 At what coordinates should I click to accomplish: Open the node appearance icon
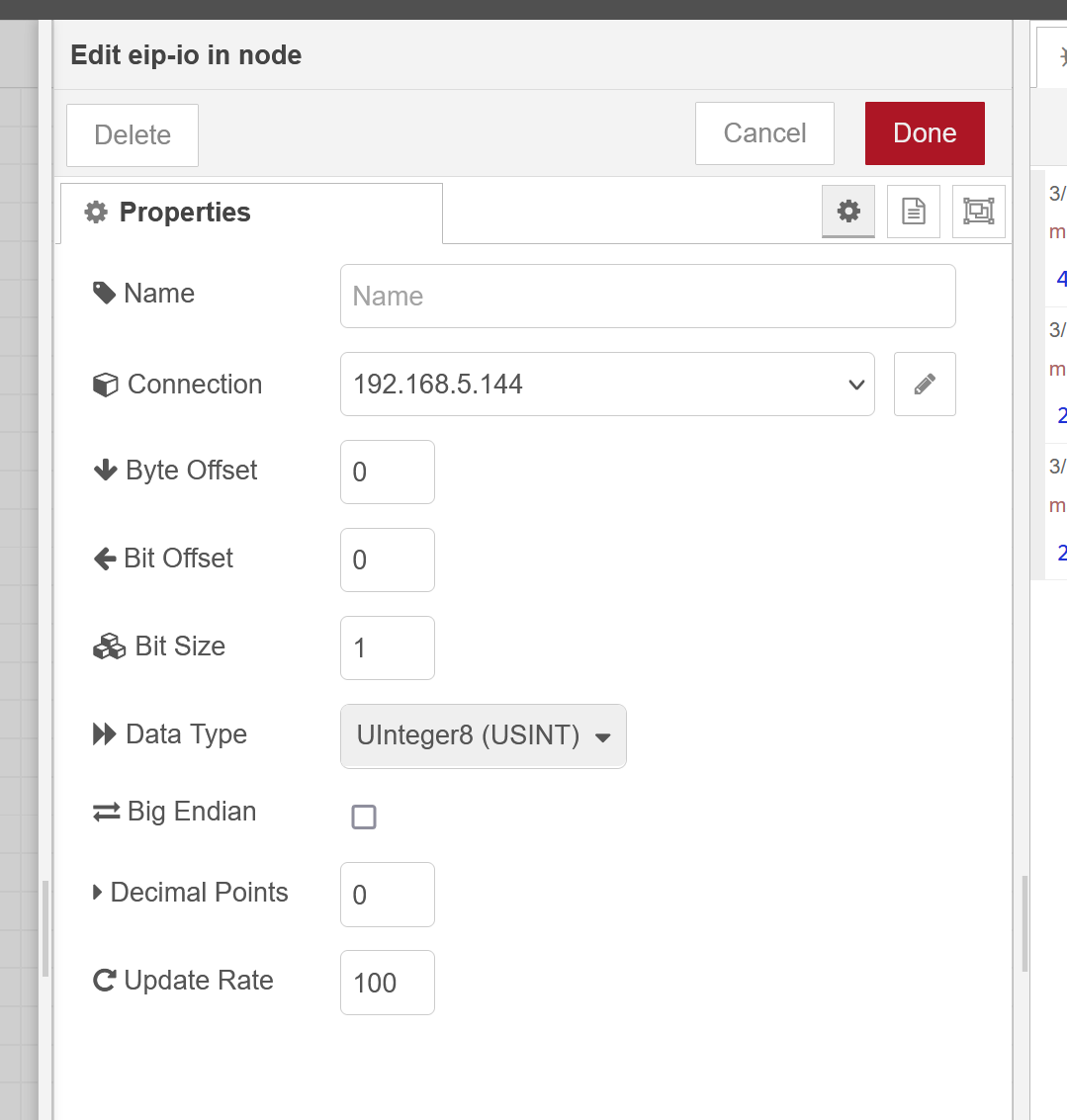(978, 212)
